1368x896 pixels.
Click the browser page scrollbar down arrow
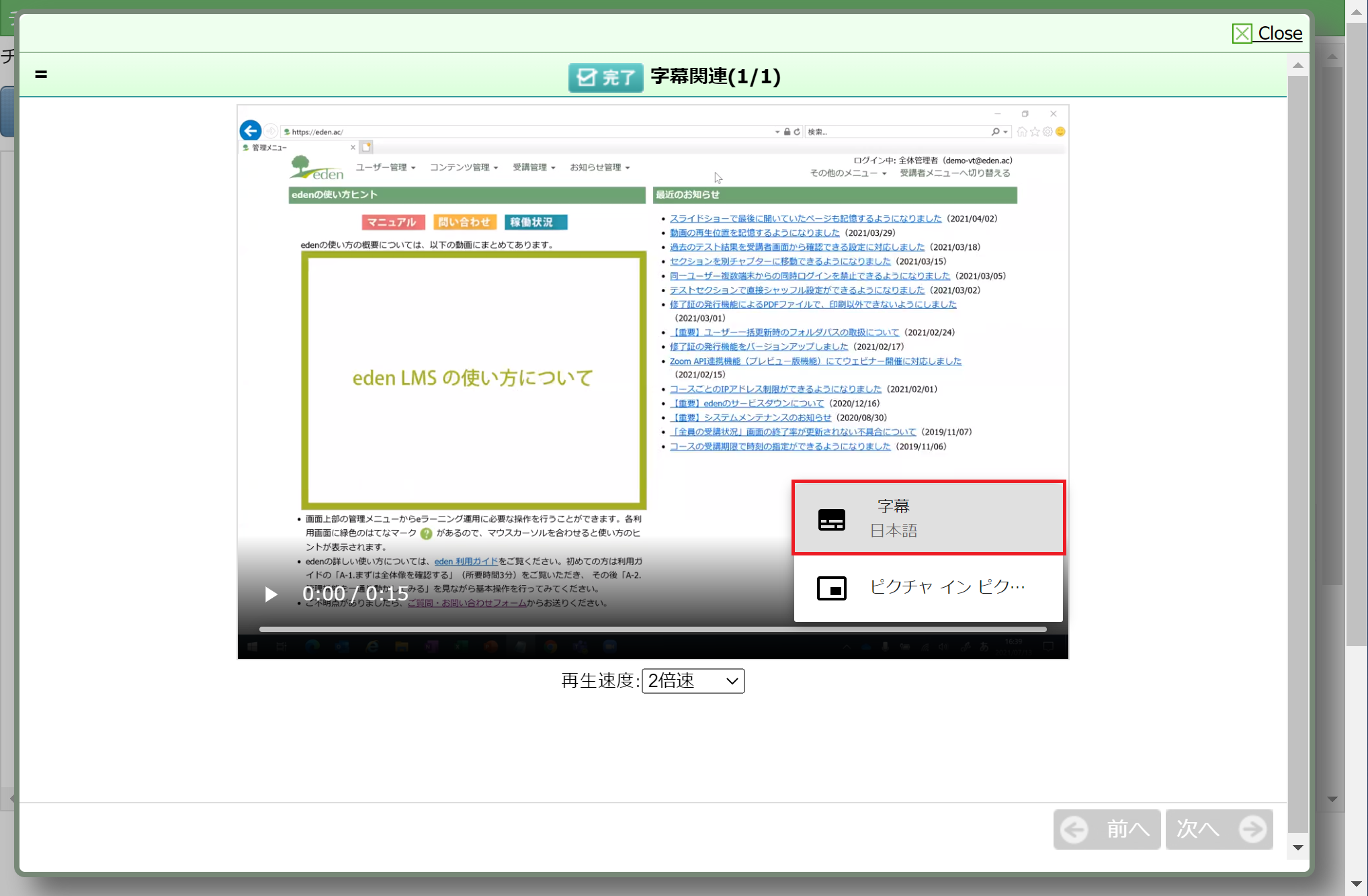(1356, 884)
